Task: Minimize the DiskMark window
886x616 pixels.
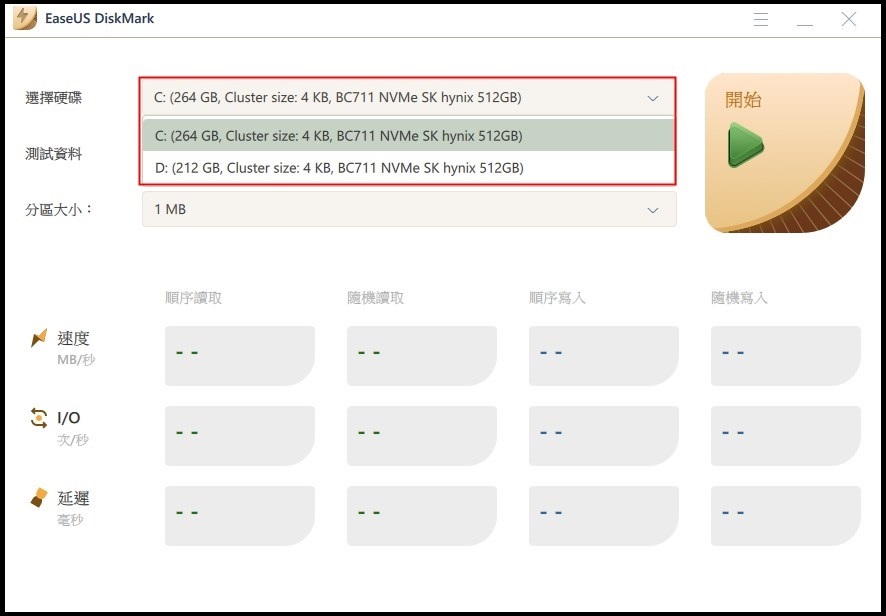Action: (804, 20)
